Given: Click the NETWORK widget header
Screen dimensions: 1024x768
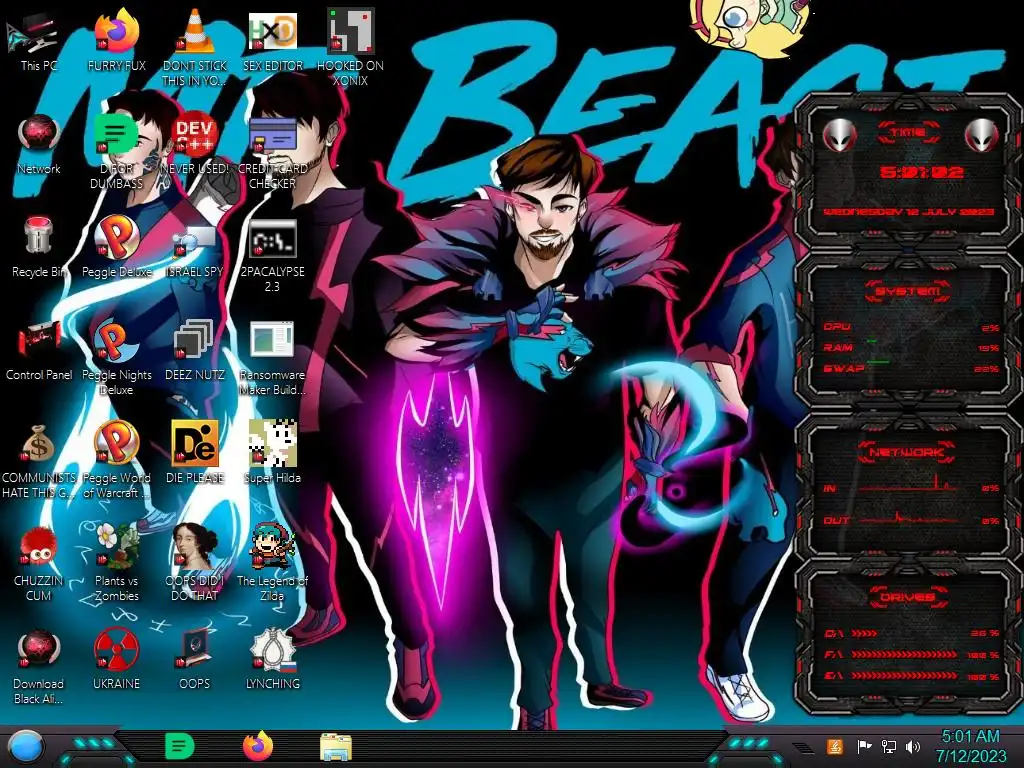Looking at the screenshot, I should (908, 452).
